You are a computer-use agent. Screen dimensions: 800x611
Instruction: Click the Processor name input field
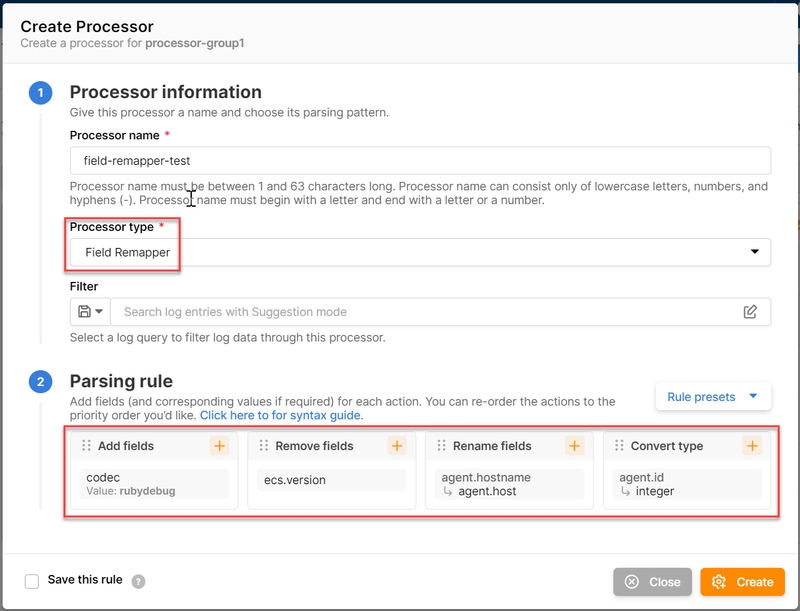(420, 161)
